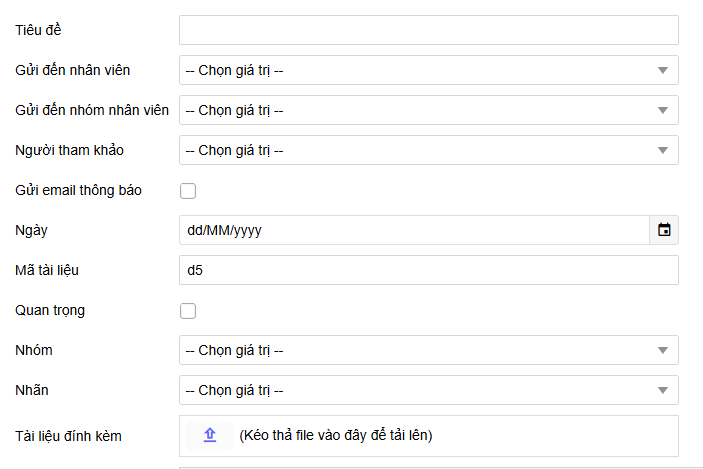Click the arrow of Gửi đến nhóm nhân viên dropdown
This screenshot has height=469, width=703.
pyautogui.click(x=662, y=110)
